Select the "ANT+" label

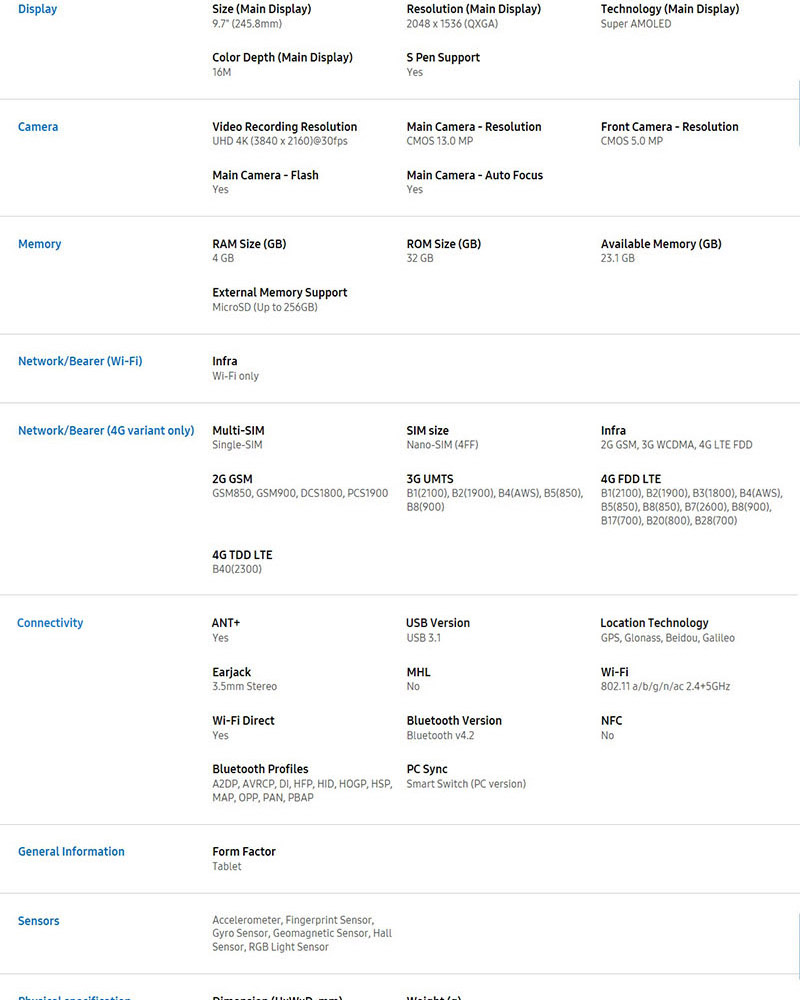pos(226,624)
